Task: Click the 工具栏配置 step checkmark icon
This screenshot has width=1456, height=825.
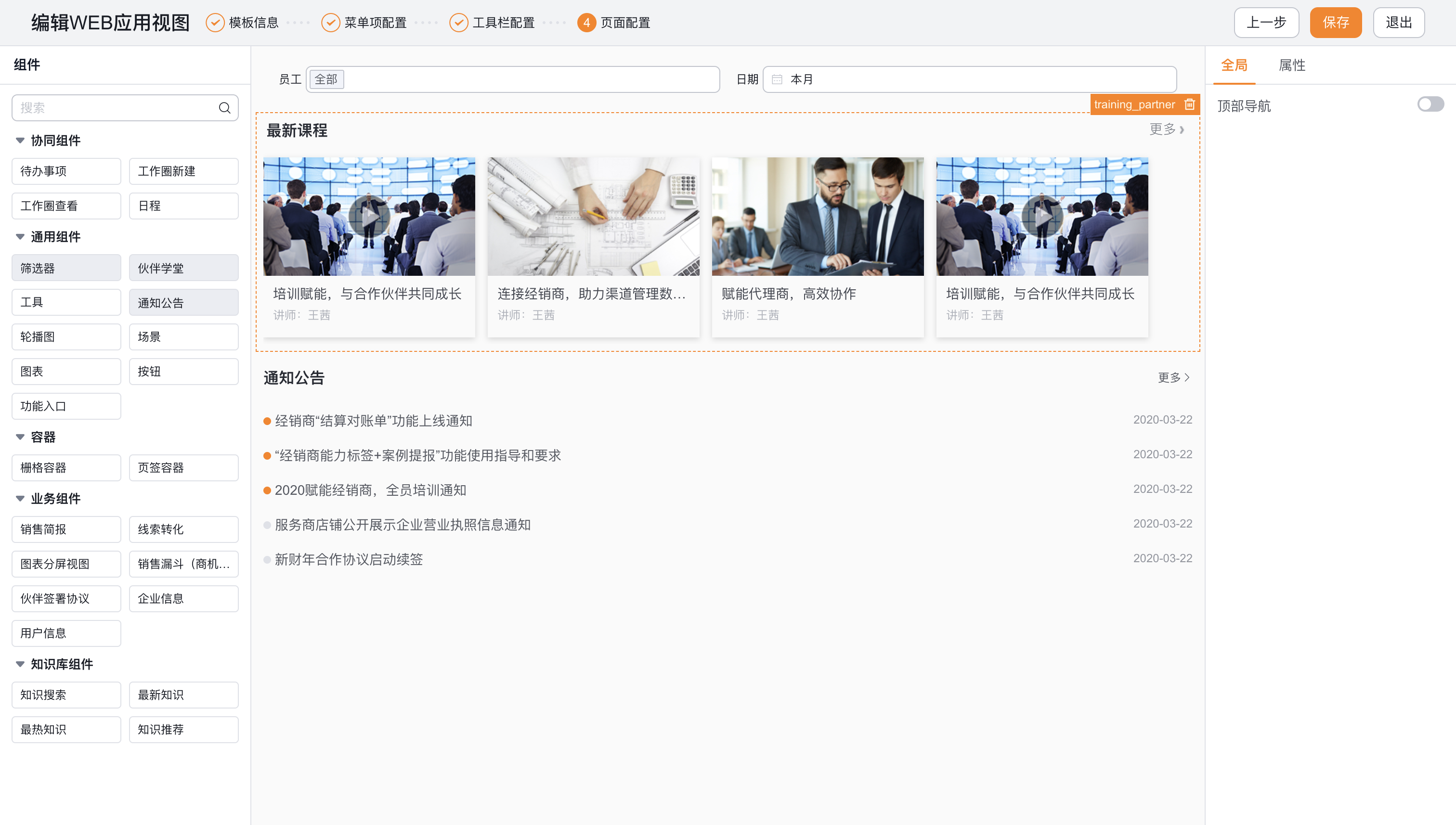Action: 458,23
